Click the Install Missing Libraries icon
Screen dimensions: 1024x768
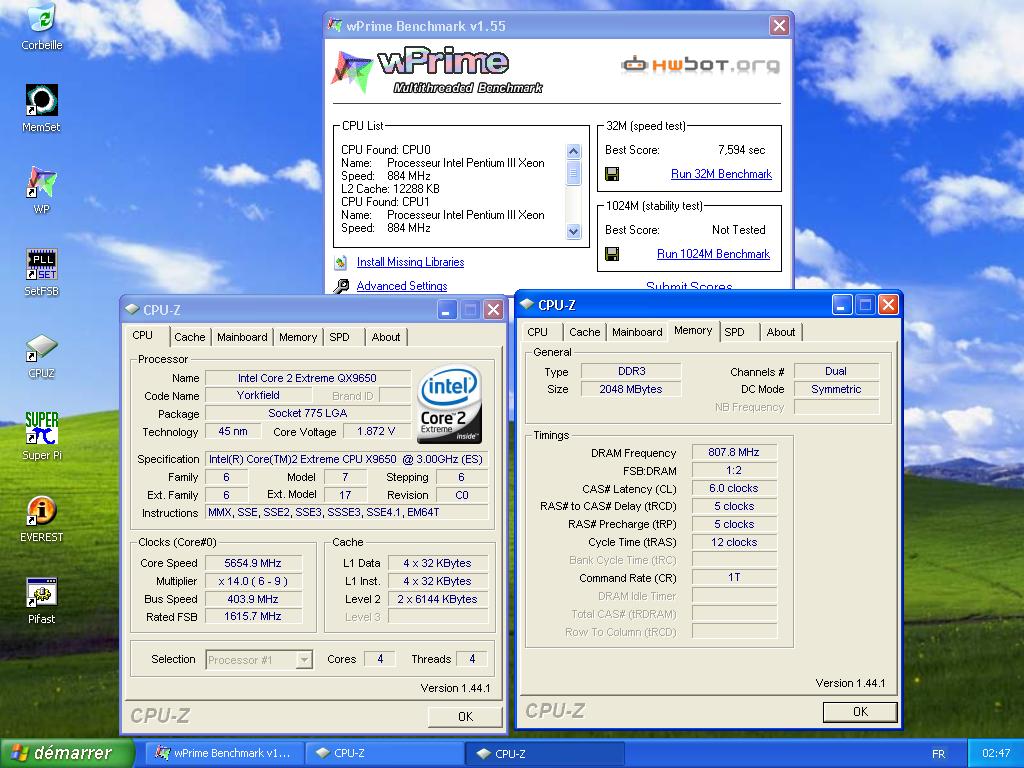pyautogui.click(x=340, y=263)
